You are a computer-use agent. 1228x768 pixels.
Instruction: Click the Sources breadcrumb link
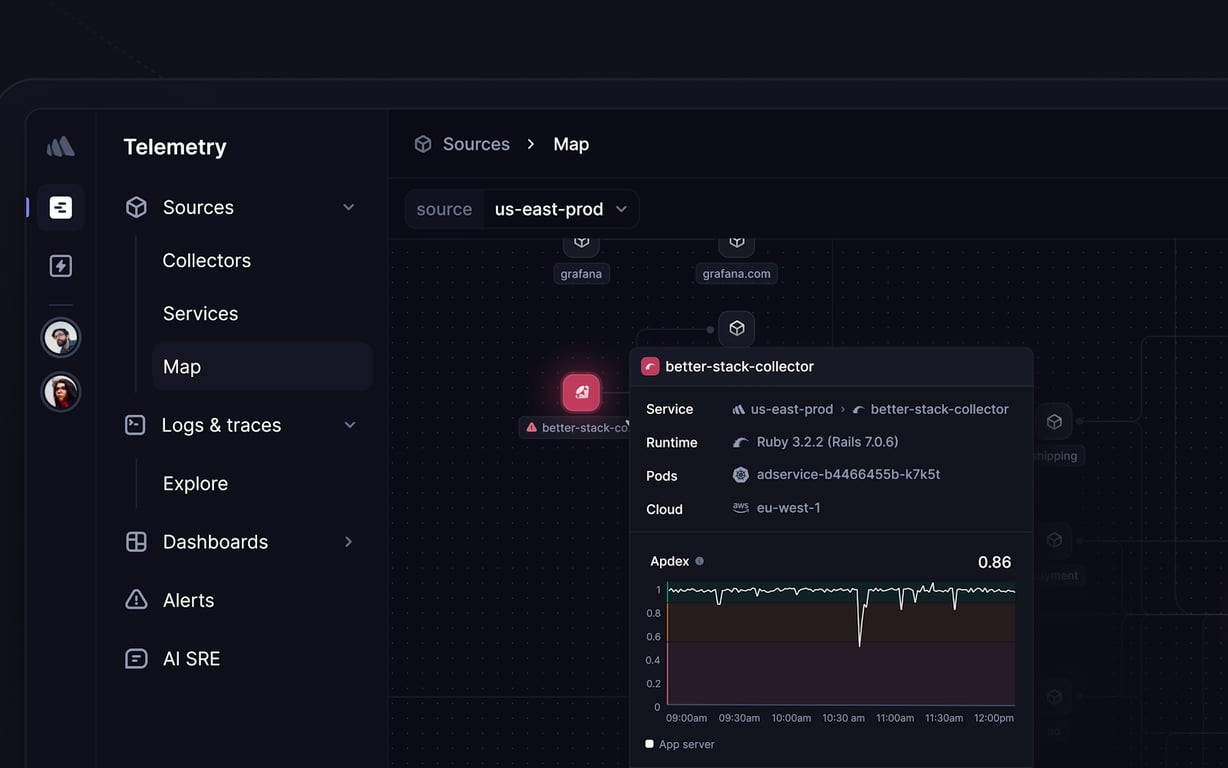[x=476, y=144]
